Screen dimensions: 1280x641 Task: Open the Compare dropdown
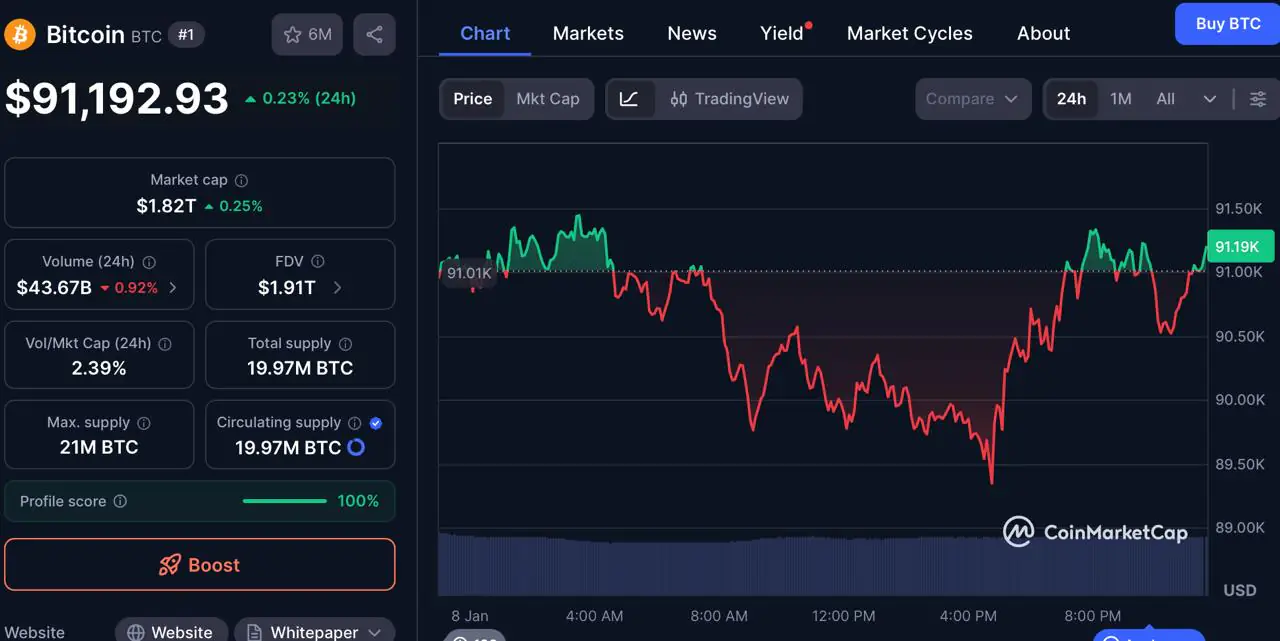(x=972, y=99)
